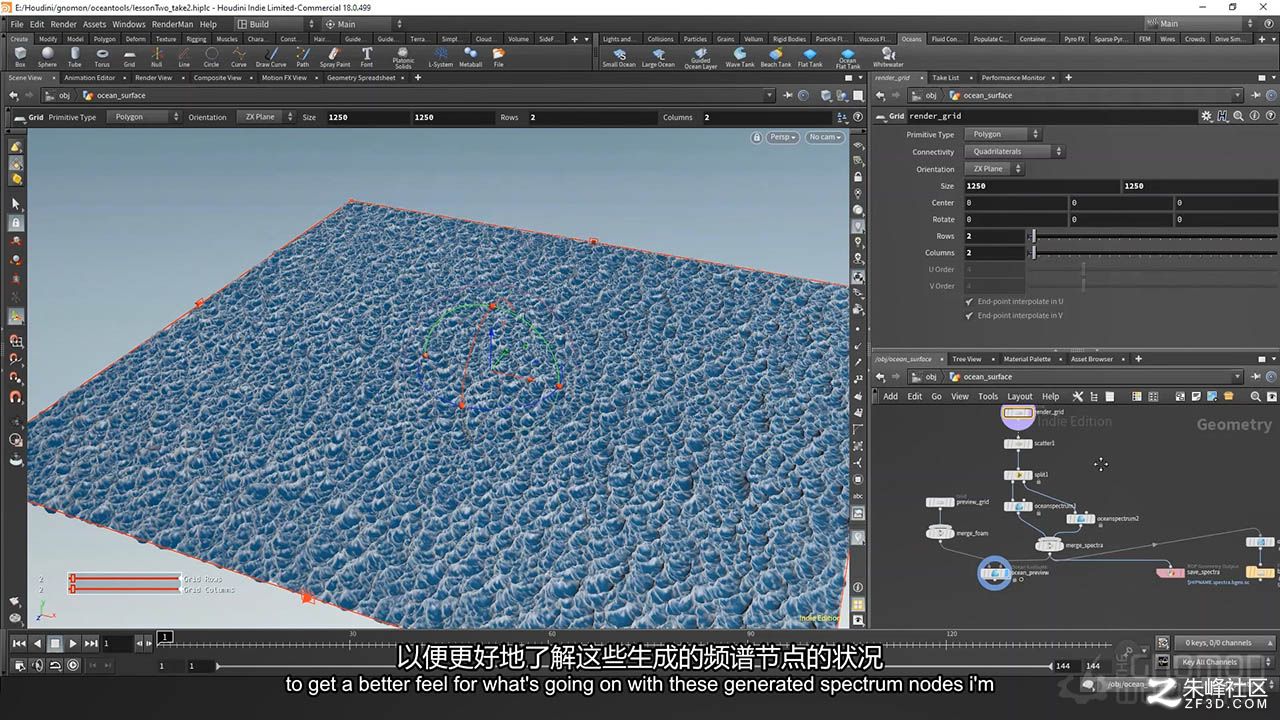The height and width of the screenshot is (720, 1280).
Task: Click the Large Ocean shelf tool
Action: point(658,57)
